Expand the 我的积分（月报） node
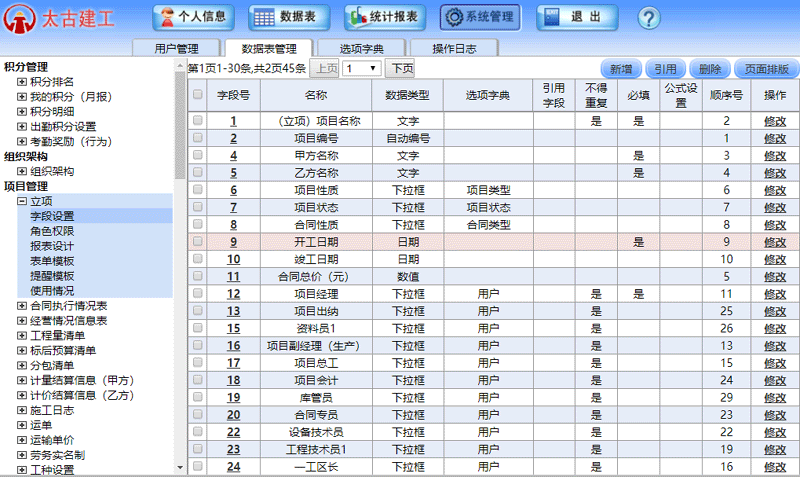The image size is (800, 477). pyautogui.click(x=22, y=96)
